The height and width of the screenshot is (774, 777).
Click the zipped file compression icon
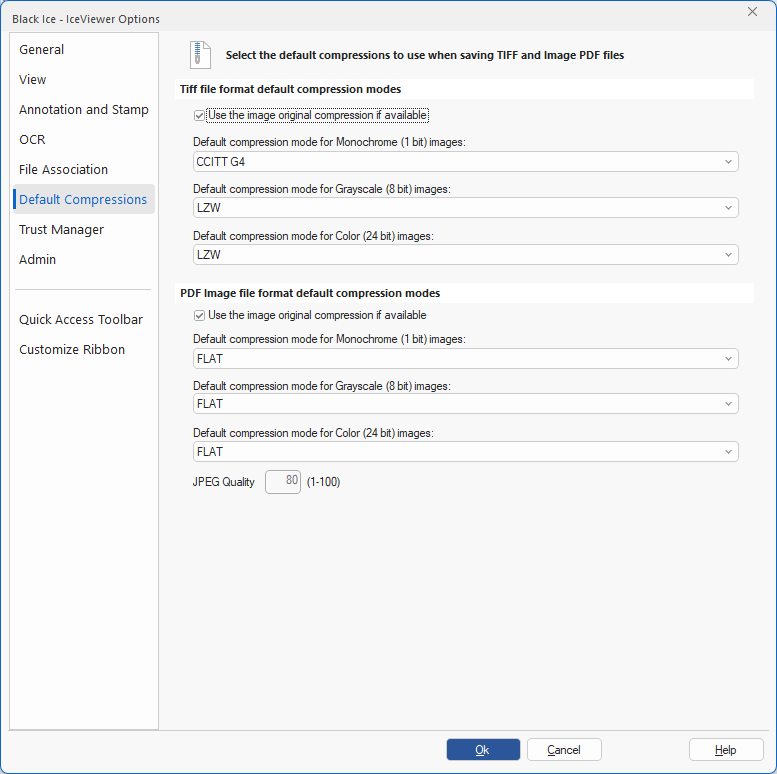tap(200, 55)
